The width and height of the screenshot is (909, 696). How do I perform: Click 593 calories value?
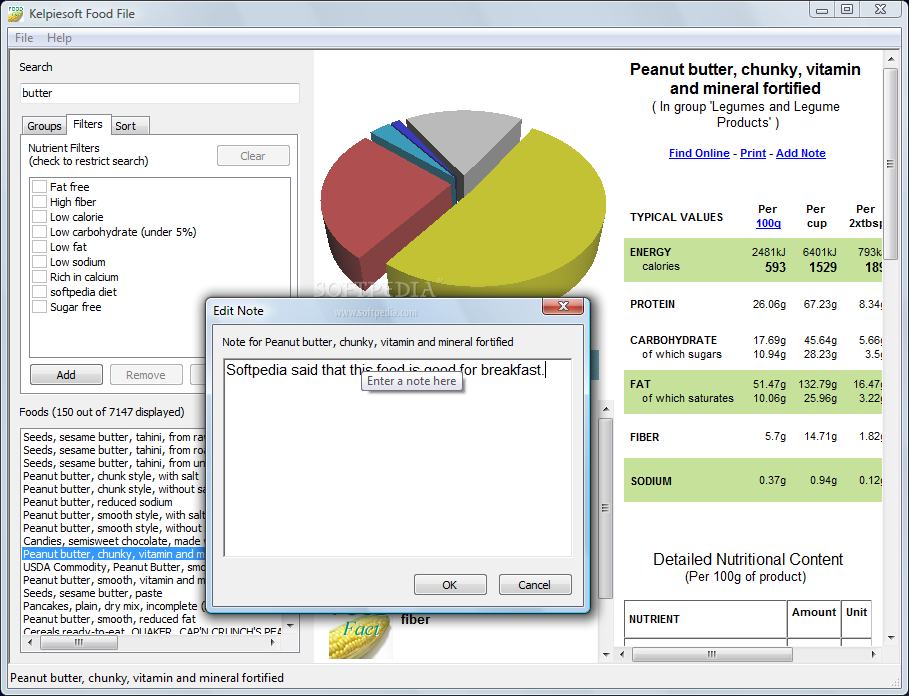point(775,268)
